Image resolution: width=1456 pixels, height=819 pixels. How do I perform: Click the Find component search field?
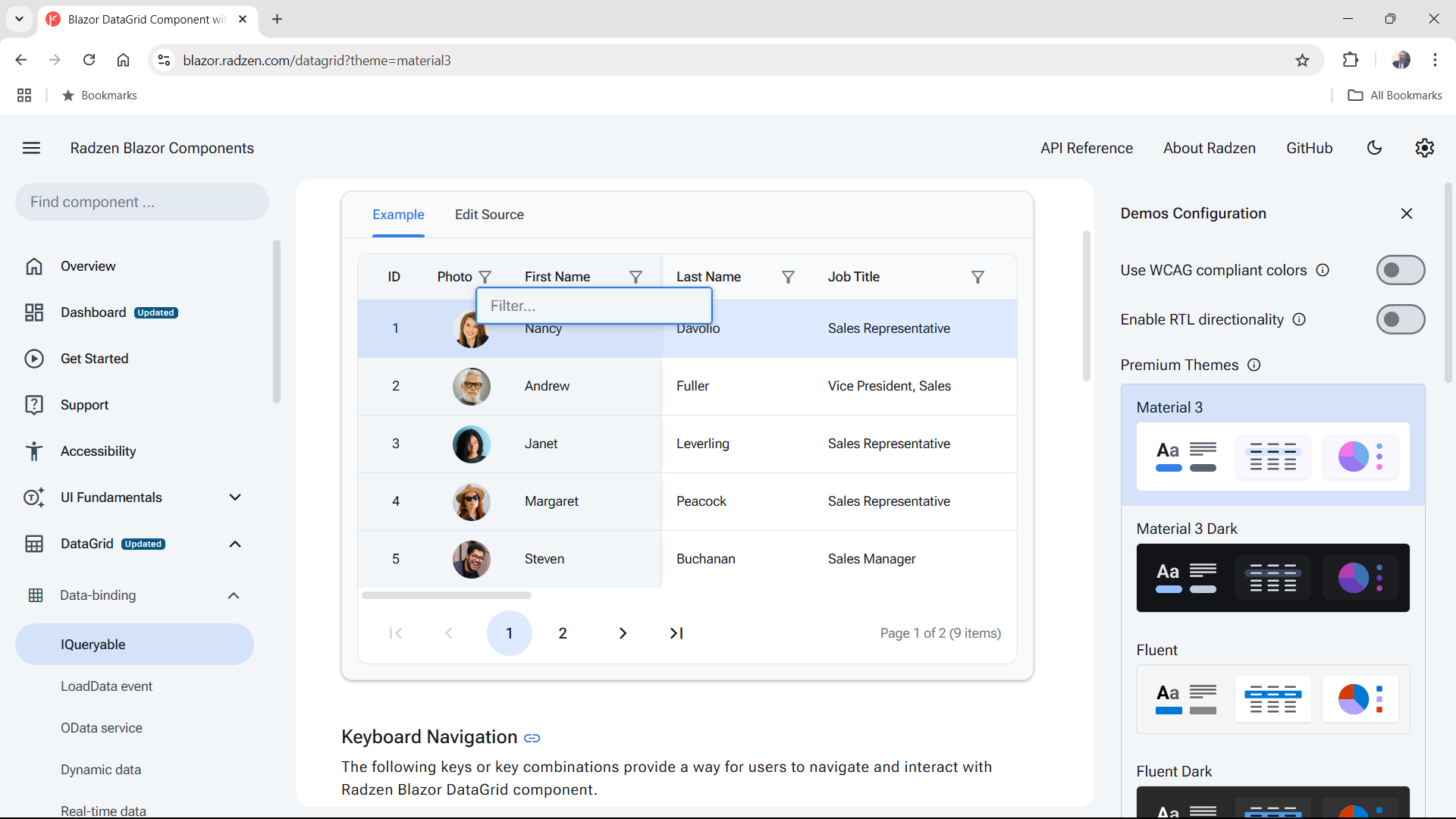tap(142, 202)
